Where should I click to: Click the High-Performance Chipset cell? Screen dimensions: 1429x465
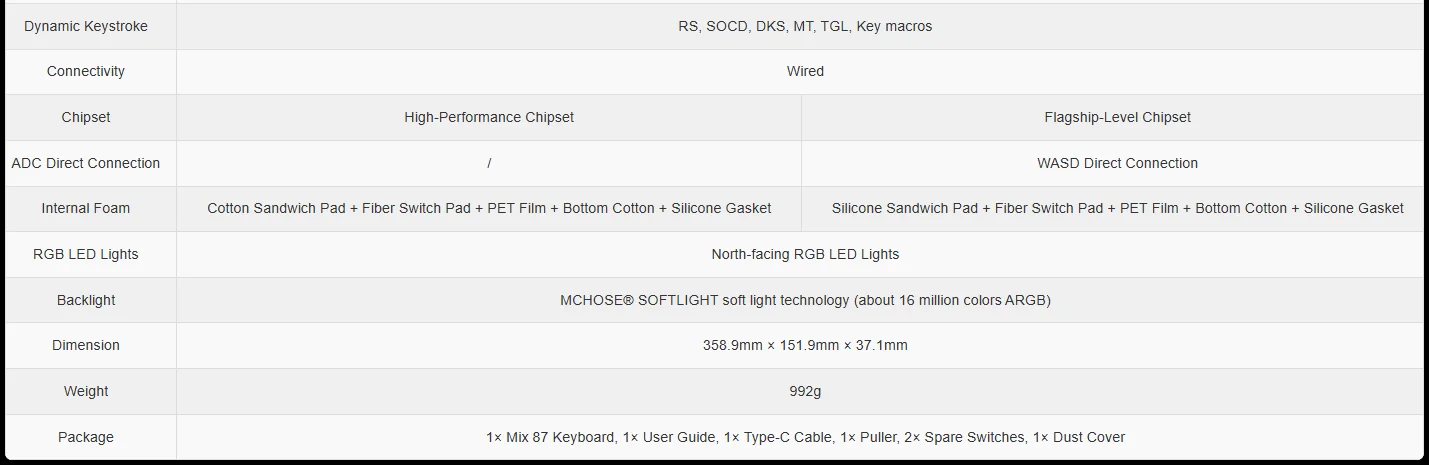pyautogui.click(x=489, y=118)
